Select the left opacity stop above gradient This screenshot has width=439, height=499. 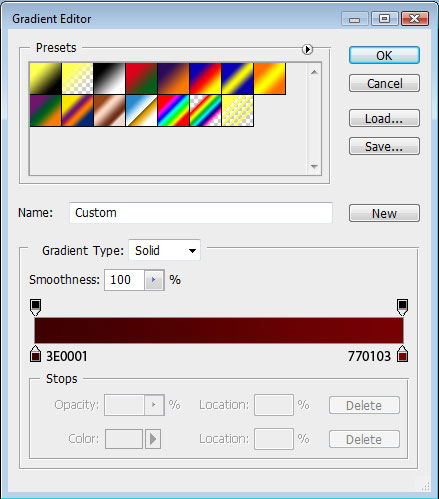[x=36, y=307]
